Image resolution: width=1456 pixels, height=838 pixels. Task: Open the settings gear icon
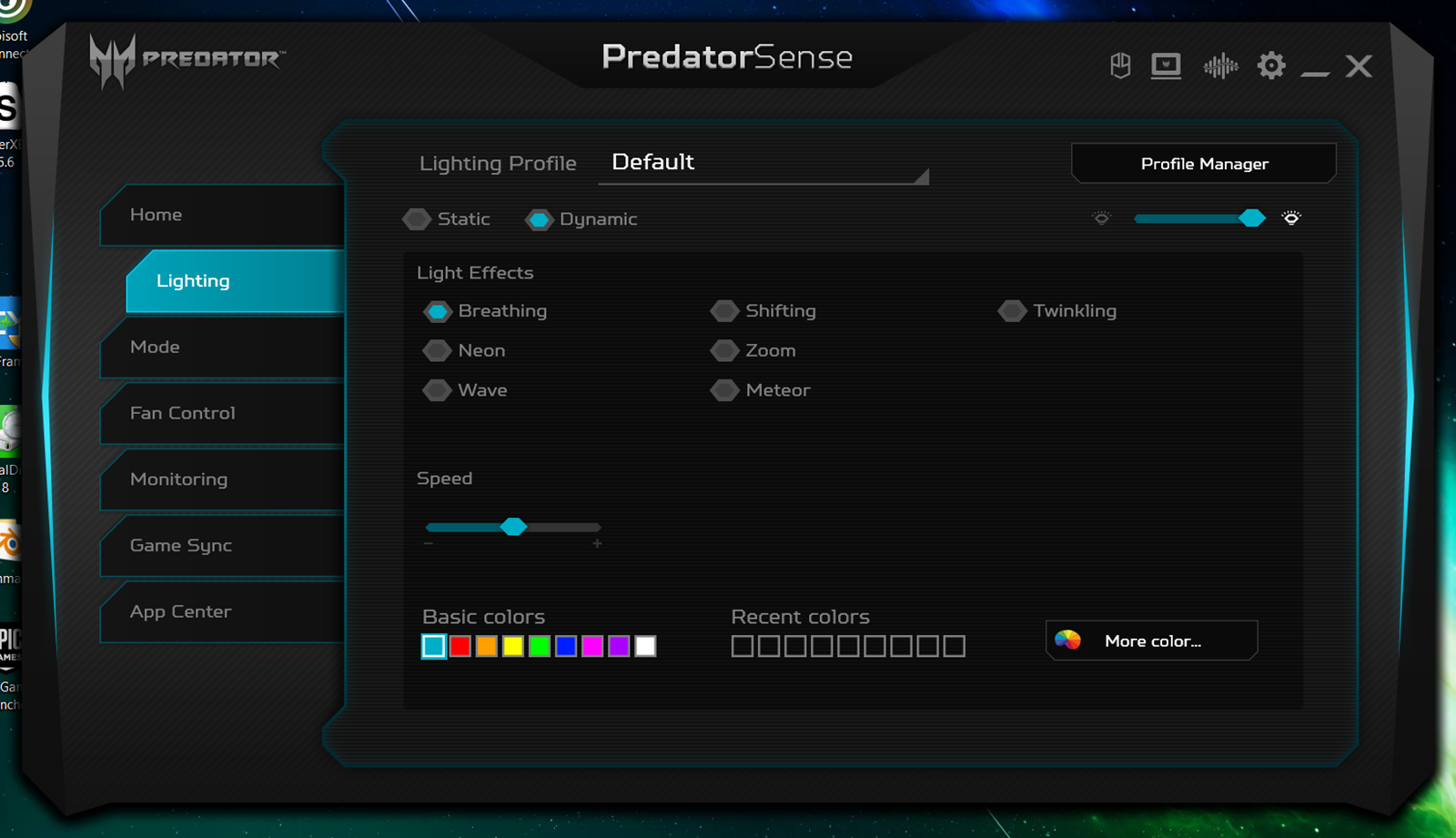(x=1271, y=66)
